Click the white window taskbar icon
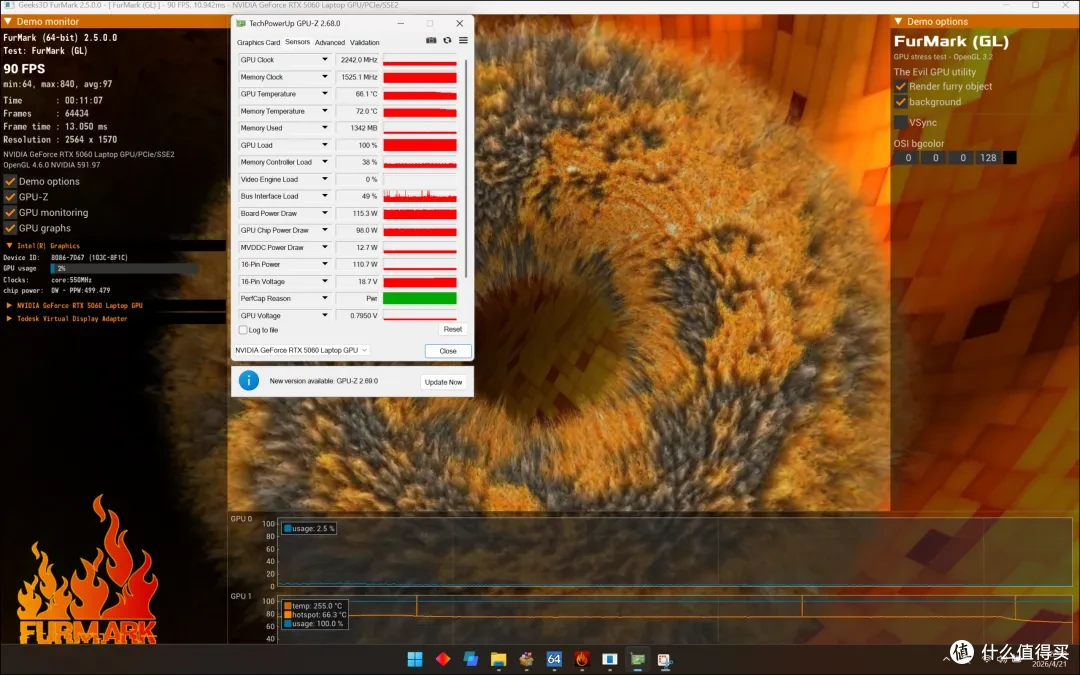 click(x=610, y=659)
